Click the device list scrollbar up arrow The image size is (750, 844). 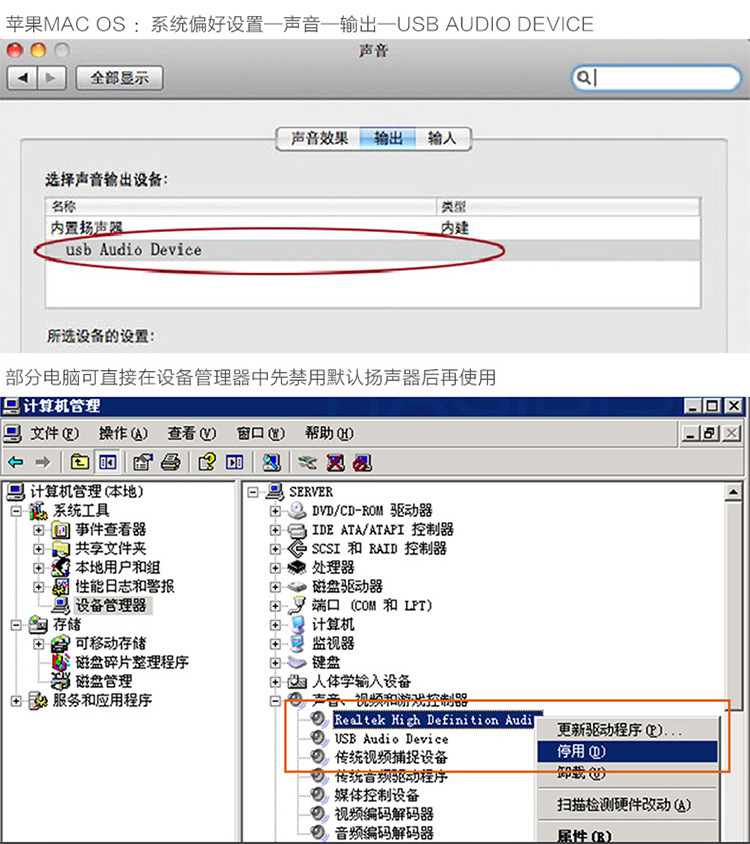point(733,492)
